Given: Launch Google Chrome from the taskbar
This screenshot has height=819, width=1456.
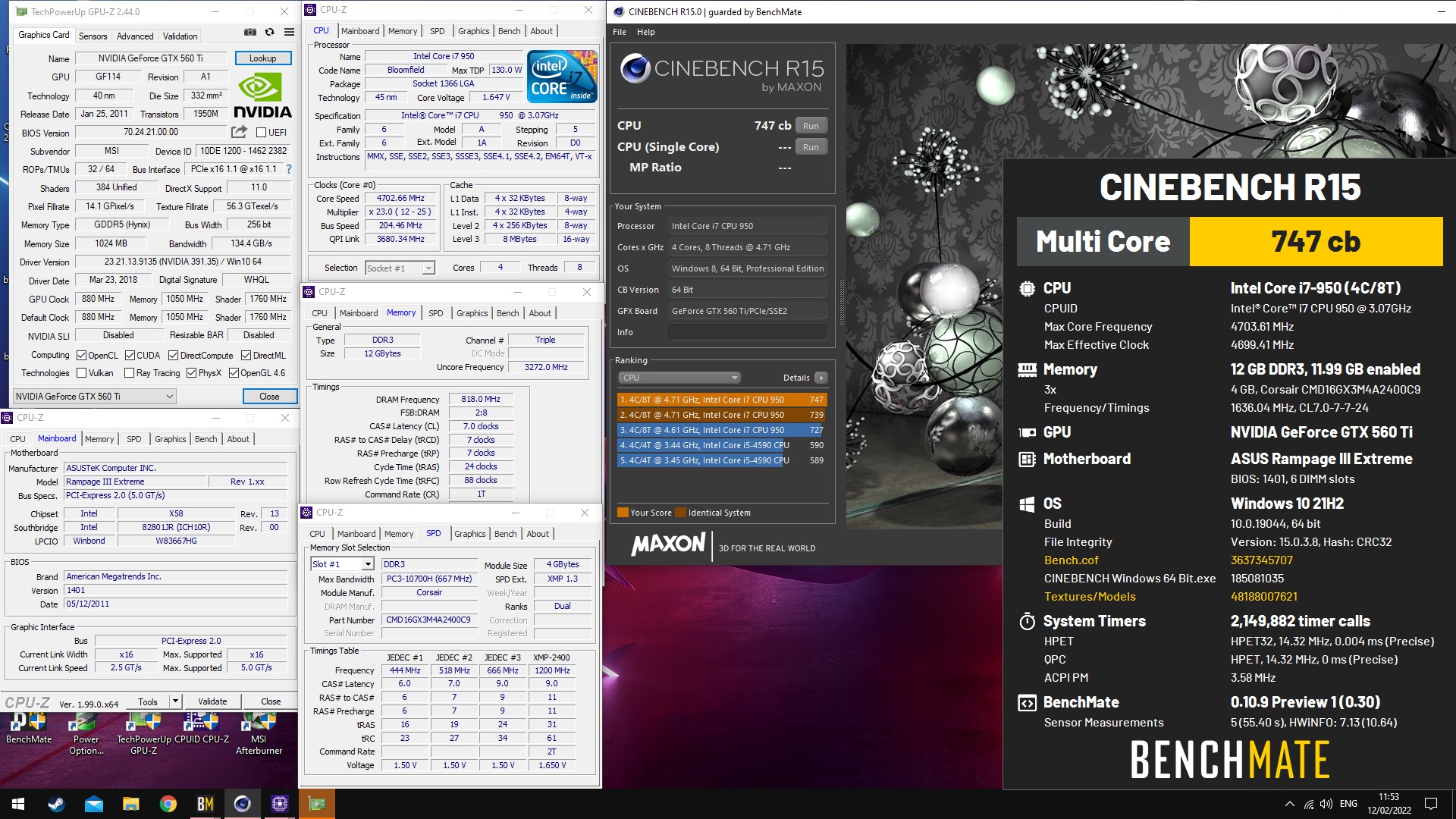Looking at the screenshot, I should coord(168,804).
